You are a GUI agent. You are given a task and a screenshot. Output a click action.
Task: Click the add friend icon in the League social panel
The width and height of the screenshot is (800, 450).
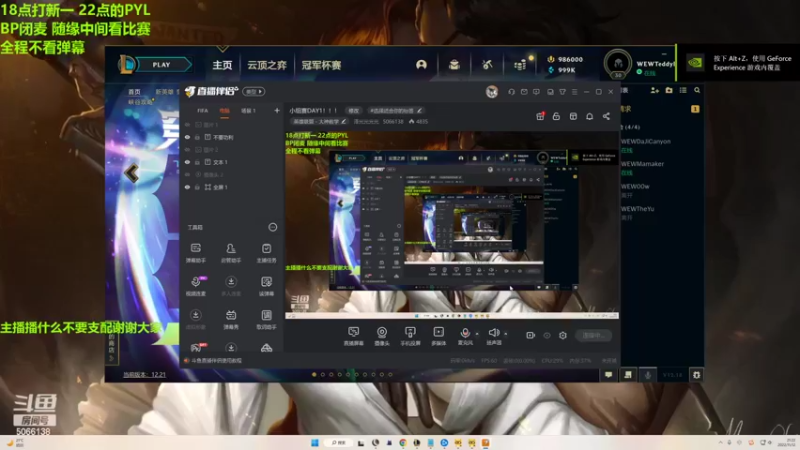pos(655,90)
